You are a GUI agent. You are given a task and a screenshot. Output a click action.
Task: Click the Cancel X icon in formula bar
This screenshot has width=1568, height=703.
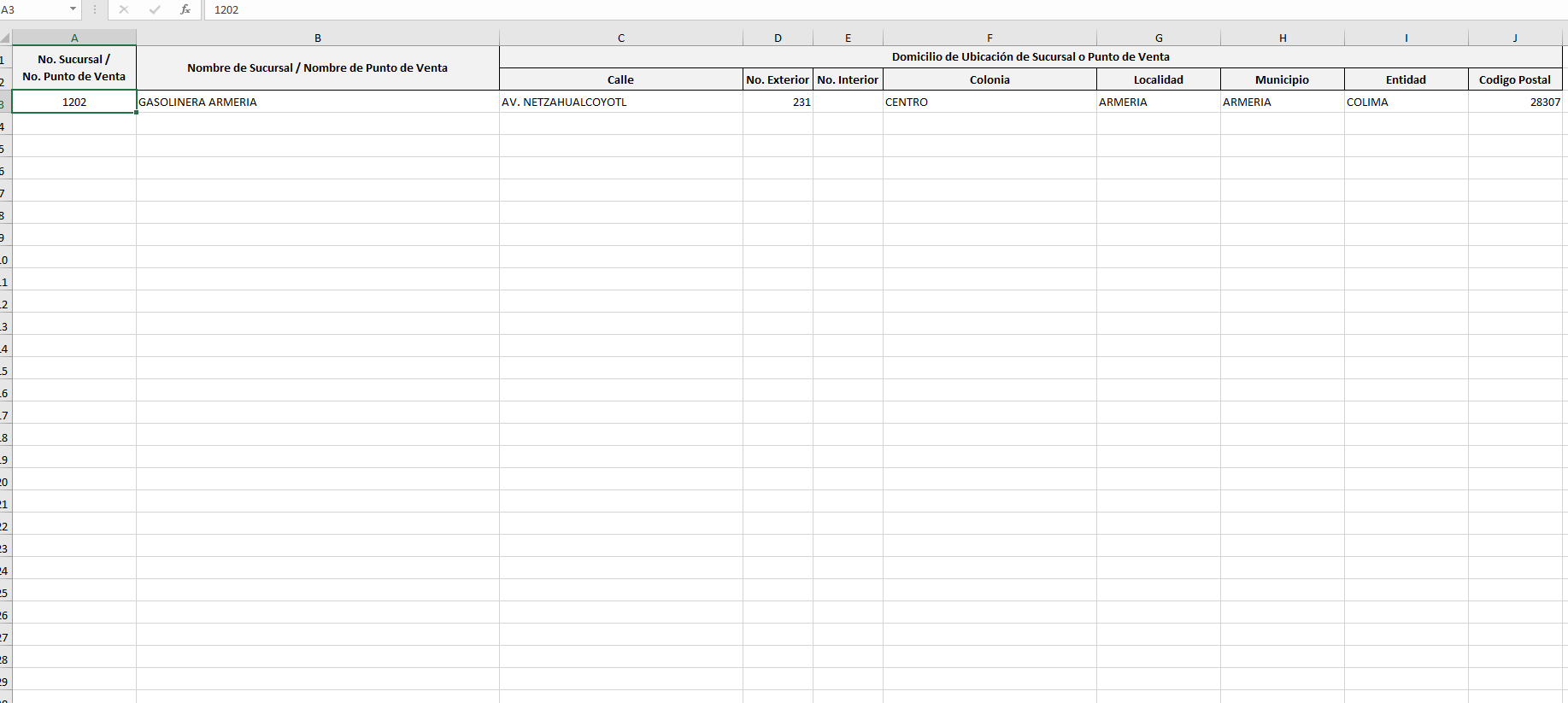click(x=124, y=9)
